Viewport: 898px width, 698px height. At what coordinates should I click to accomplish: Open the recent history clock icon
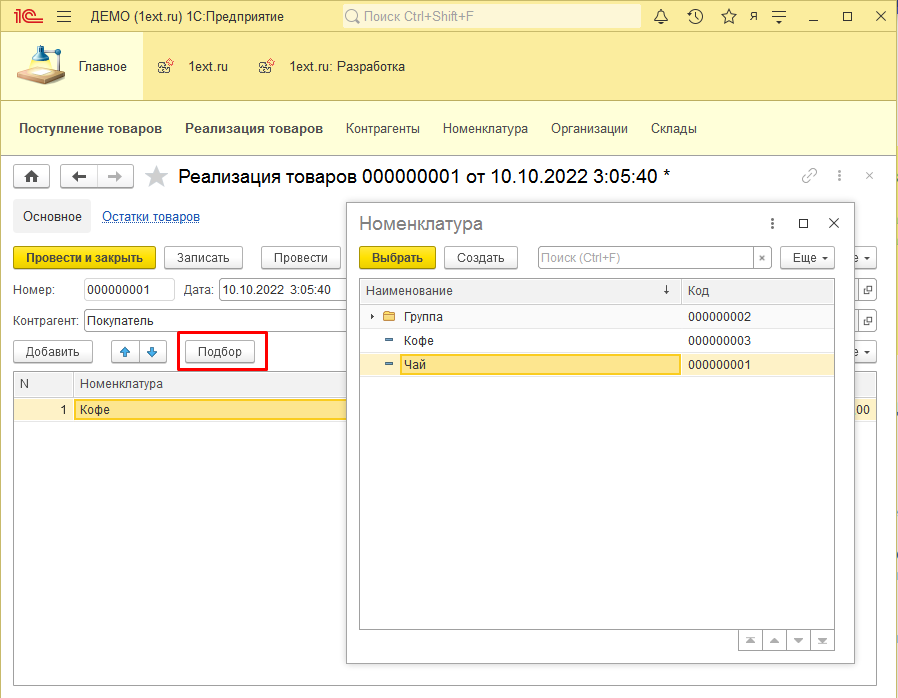[695, 16]
